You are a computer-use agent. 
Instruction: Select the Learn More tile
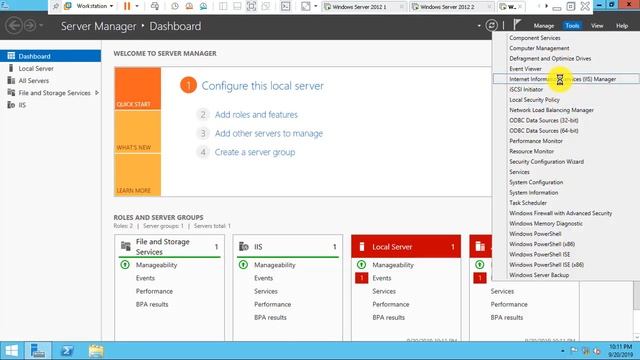point(138,175)
